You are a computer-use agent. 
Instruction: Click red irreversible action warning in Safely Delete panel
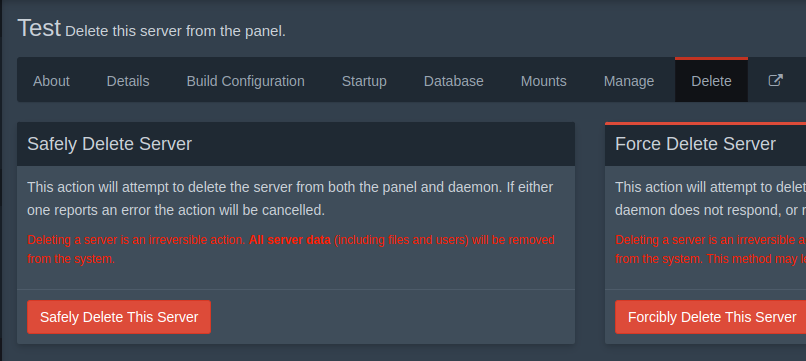(x=291, y=249)
